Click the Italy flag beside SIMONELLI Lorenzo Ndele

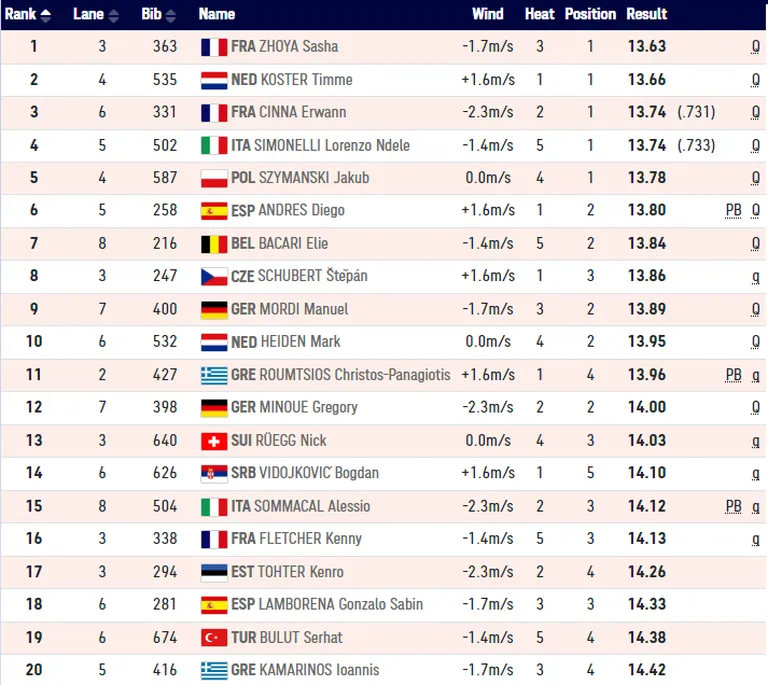pos(214,145)
